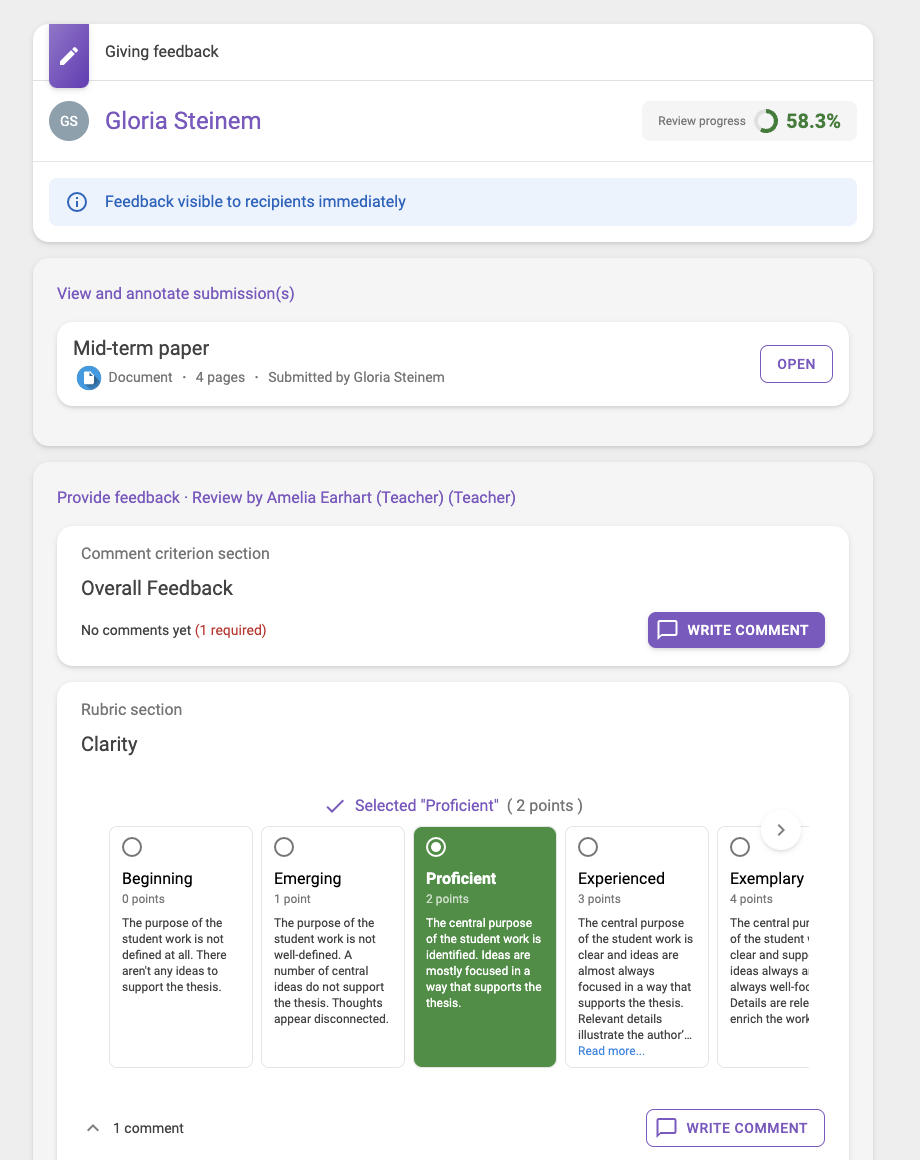Click the checkmark next to Selected Proficient
This screenshot has height=1160, width=920.
click(336, 806)
